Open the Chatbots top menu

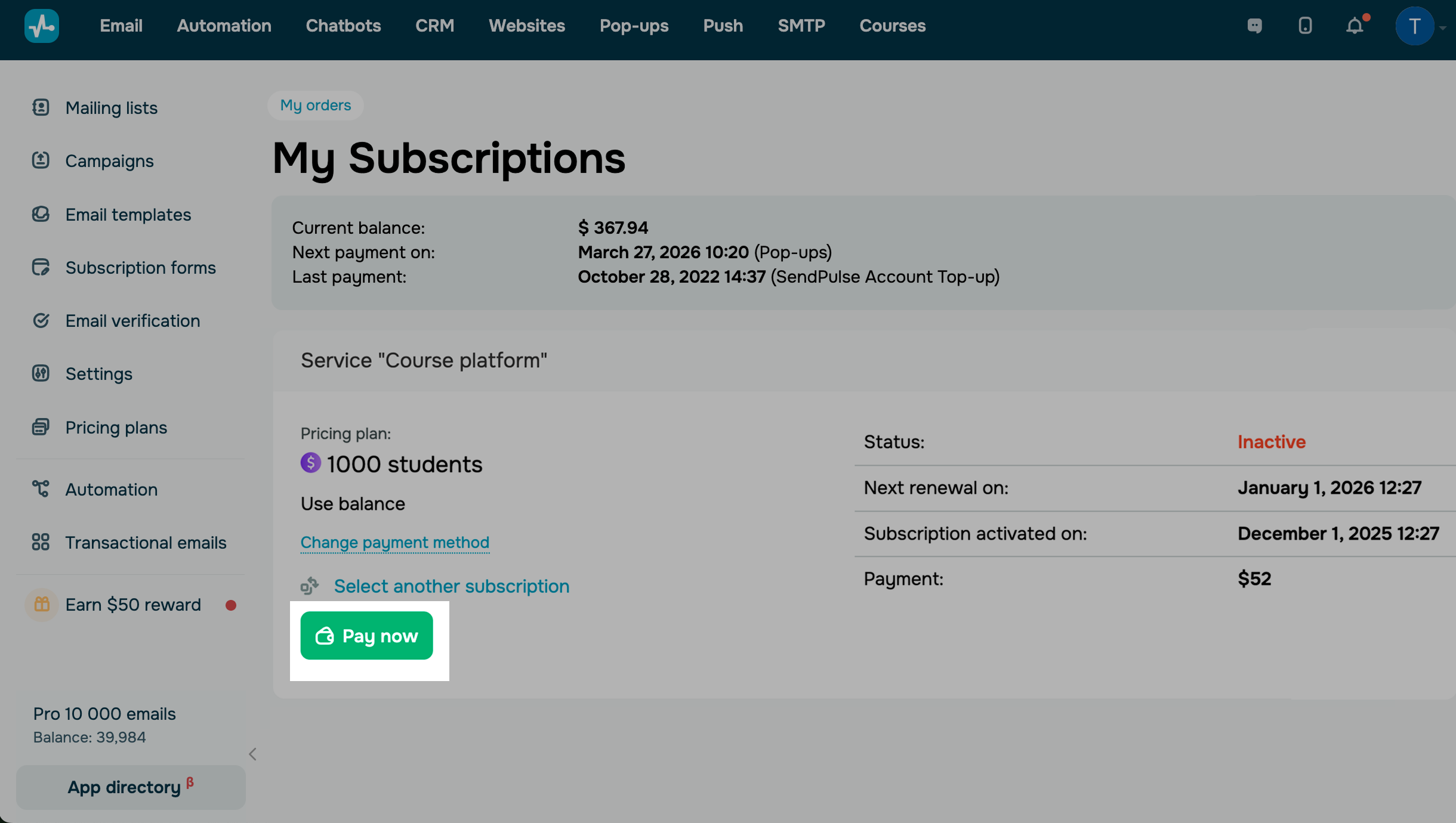click(x=343, y=26)
